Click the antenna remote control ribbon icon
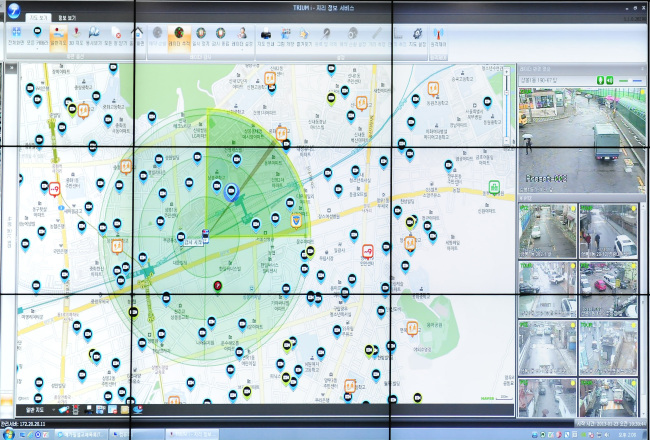Viewport: 650px width, 440px height. click(x=438, y=35)
